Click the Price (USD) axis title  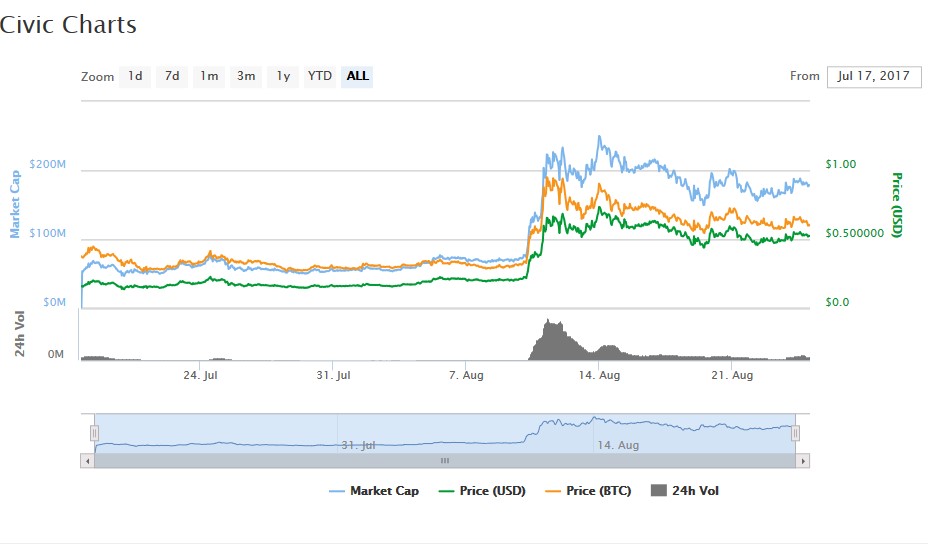point(897,205)
